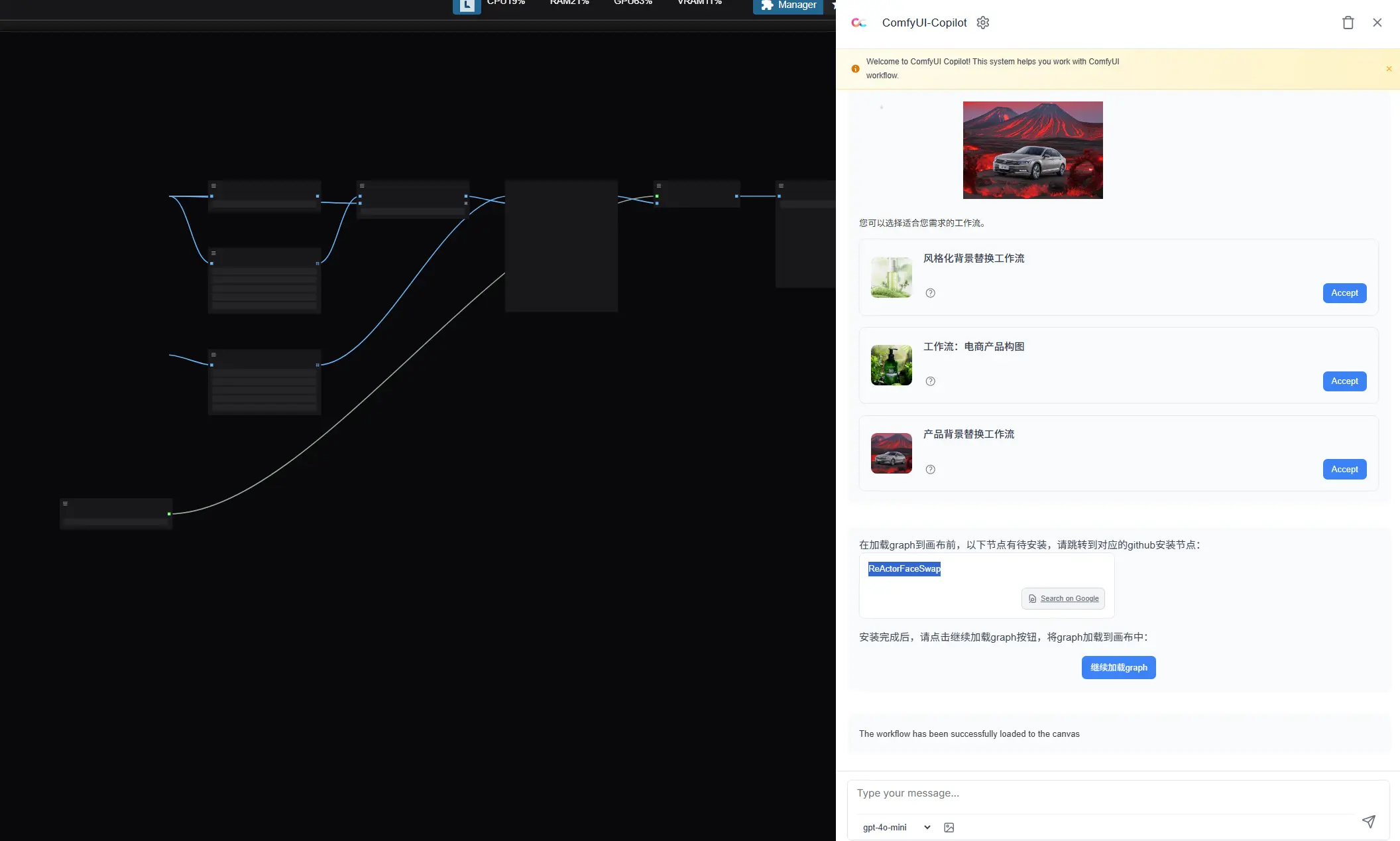The width and height of the screenshot is (1400, 841).
Task: Dismiss the yellow welcome banner
Action: pyautogui.click(x=1389, y=69)
